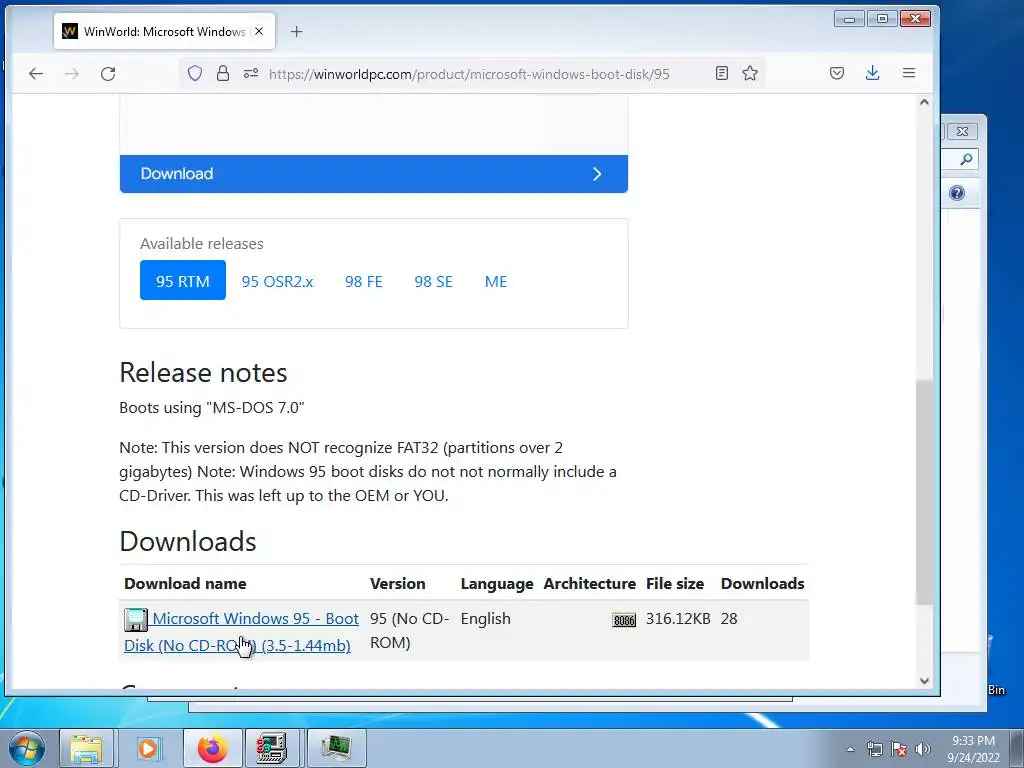Expand the Download chevron arrow
Image resolution: width=1024 pixels, height=768 pixels.
click(x=597, y=174)
